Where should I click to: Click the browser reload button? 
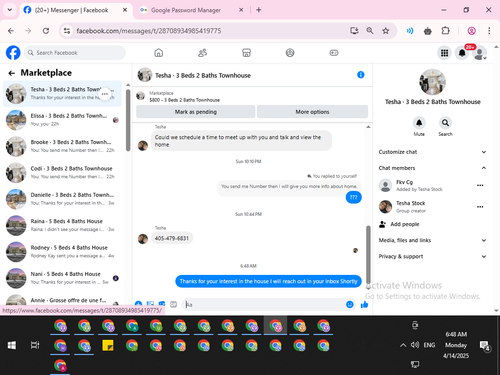46,31
